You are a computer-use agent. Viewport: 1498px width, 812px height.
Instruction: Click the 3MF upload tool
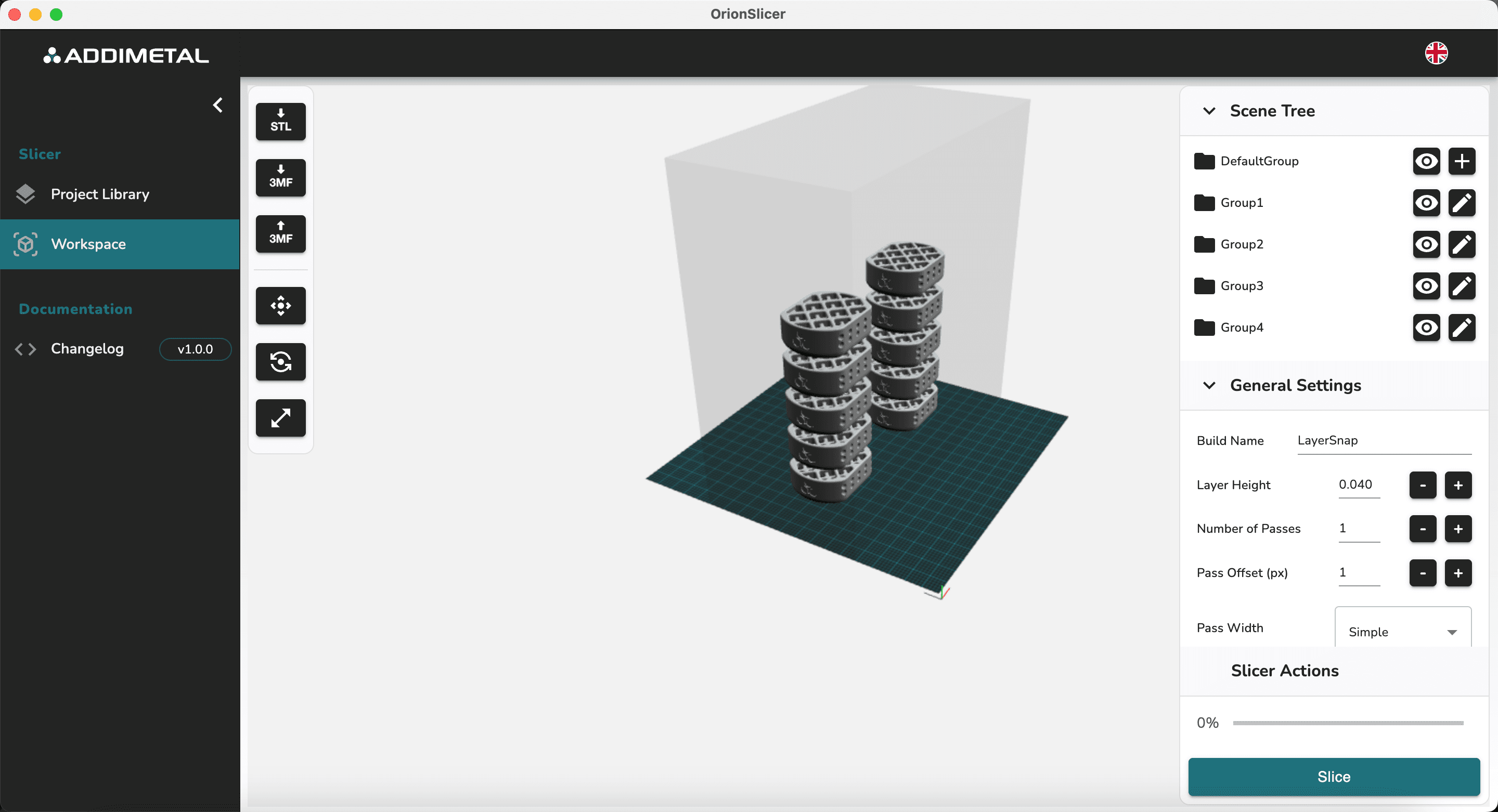click(x=280, y=233)
